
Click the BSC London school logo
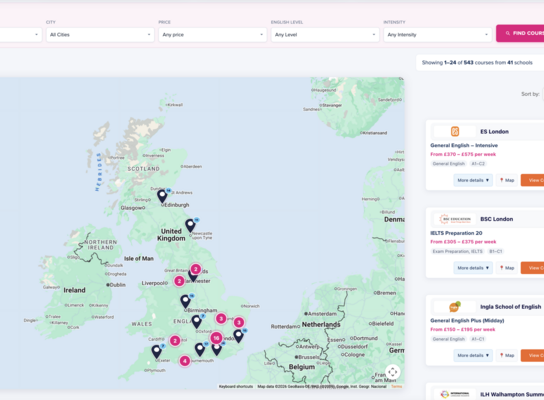455,219
